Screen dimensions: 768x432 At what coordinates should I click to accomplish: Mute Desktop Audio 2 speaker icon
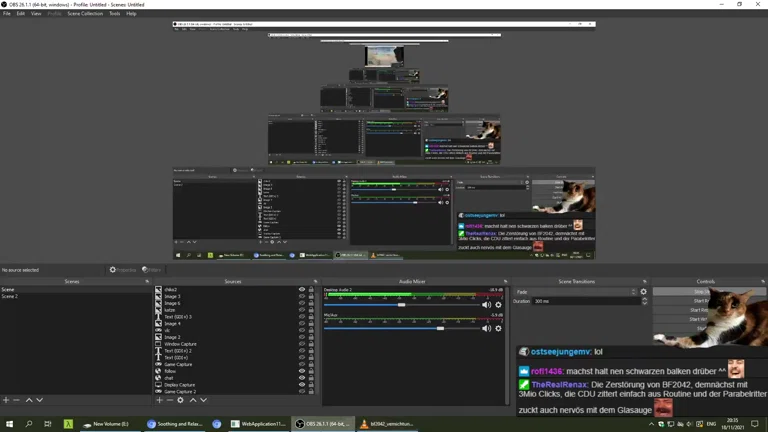487,305
